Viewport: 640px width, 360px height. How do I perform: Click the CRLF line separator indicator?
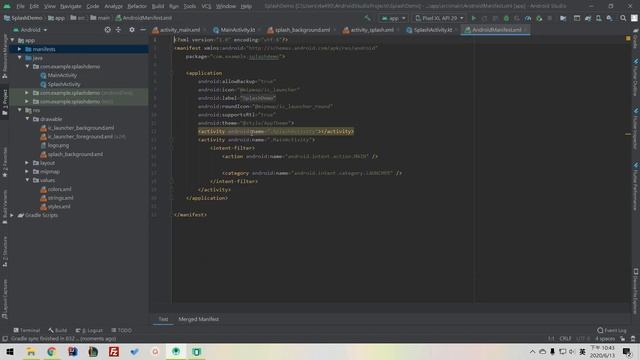[565, 339]
